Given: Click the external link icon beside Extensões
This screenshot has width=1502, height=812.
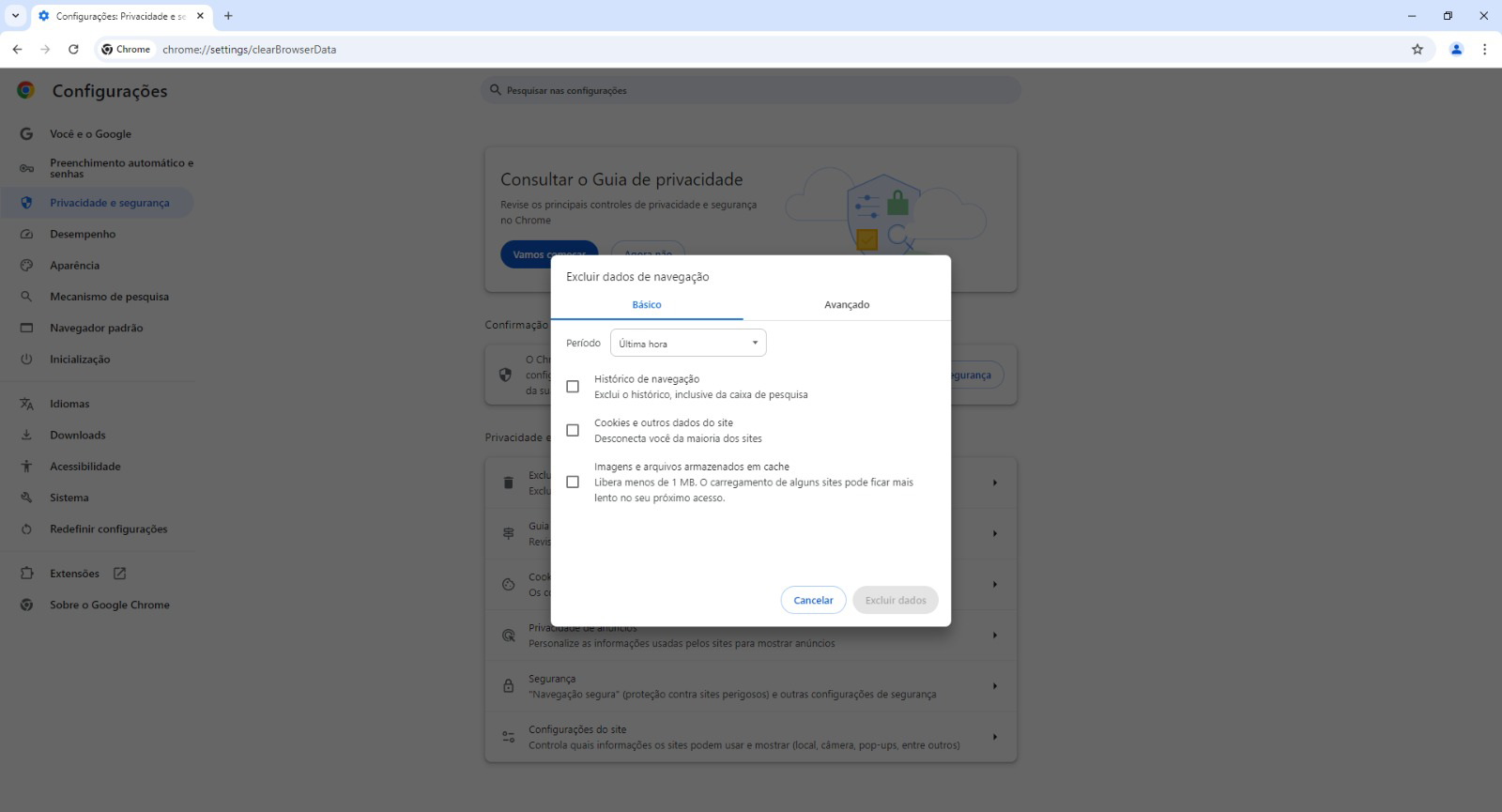Looking at the screenshot, I should pyautogui.click(x=119, y=574).
